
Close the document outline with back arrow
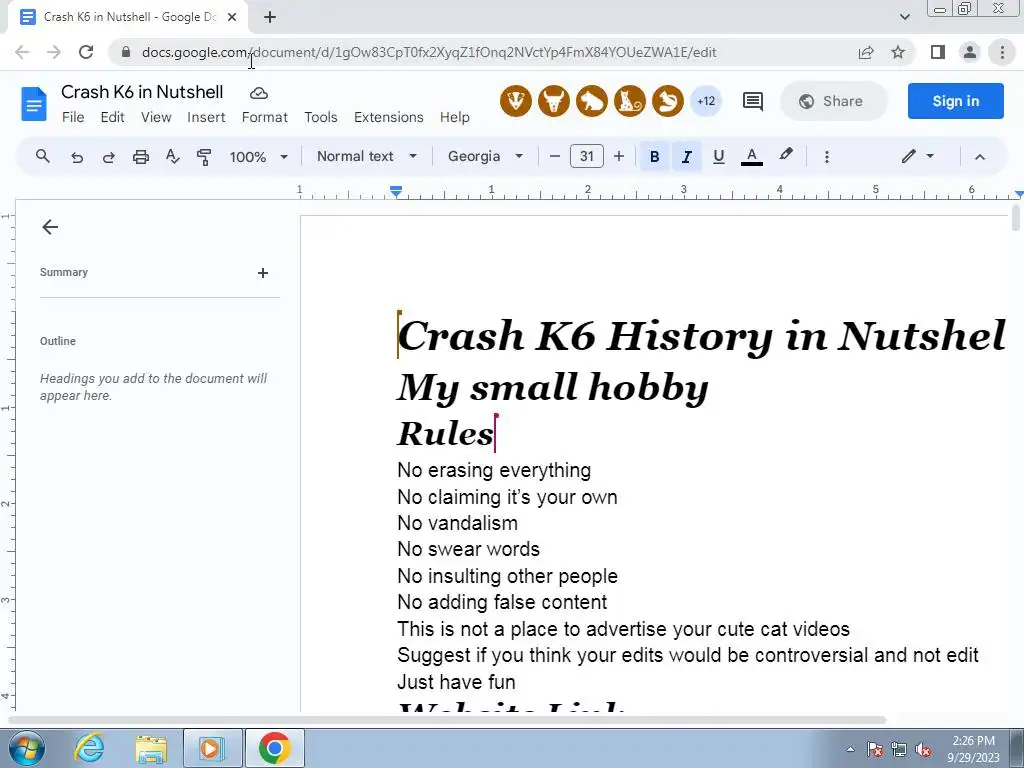[x=50, y=227]
